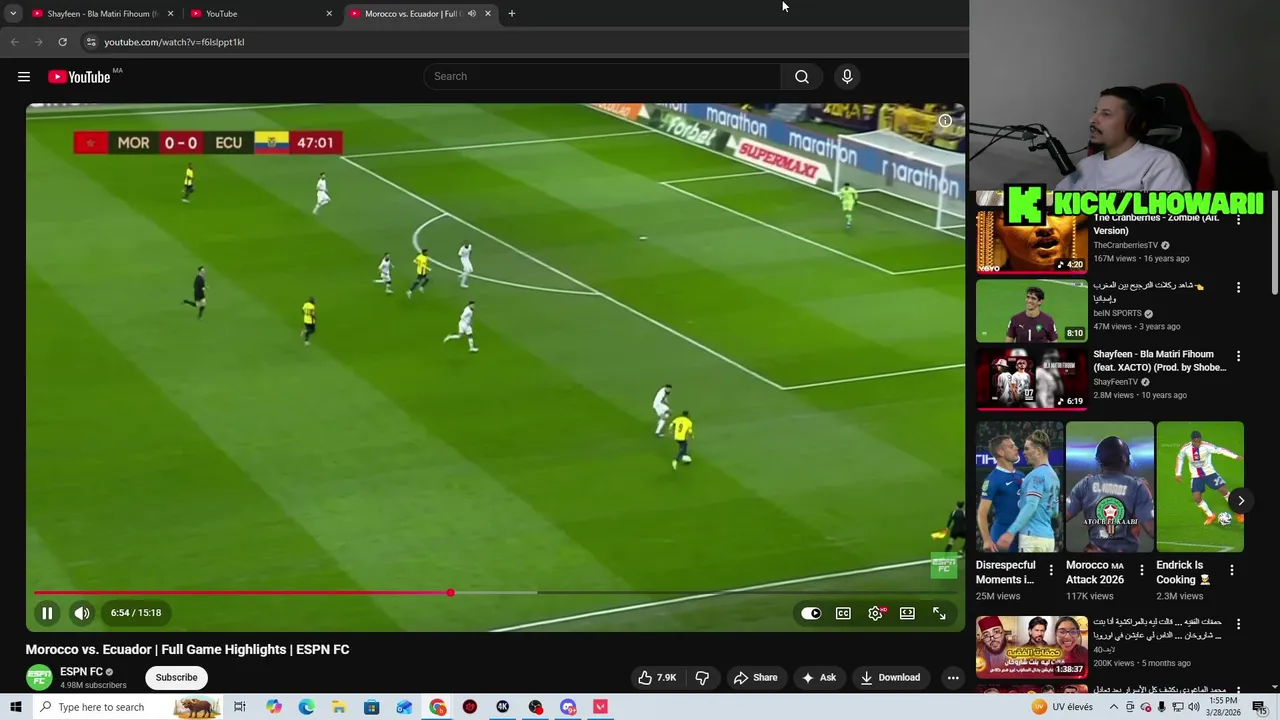
Task: Dislike the Morocco vs. Ecuador video
Action: tap(702, 677)
